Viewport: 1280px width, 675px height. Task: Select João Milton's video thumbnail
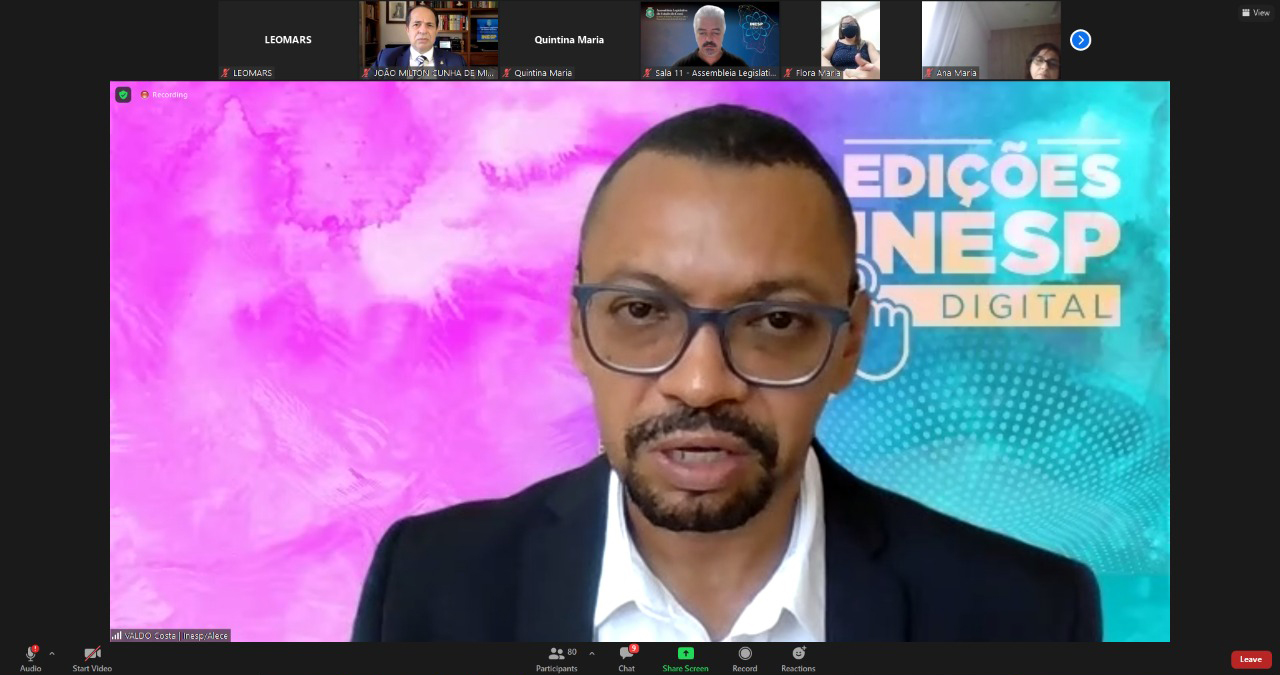(x=429, y=40)
